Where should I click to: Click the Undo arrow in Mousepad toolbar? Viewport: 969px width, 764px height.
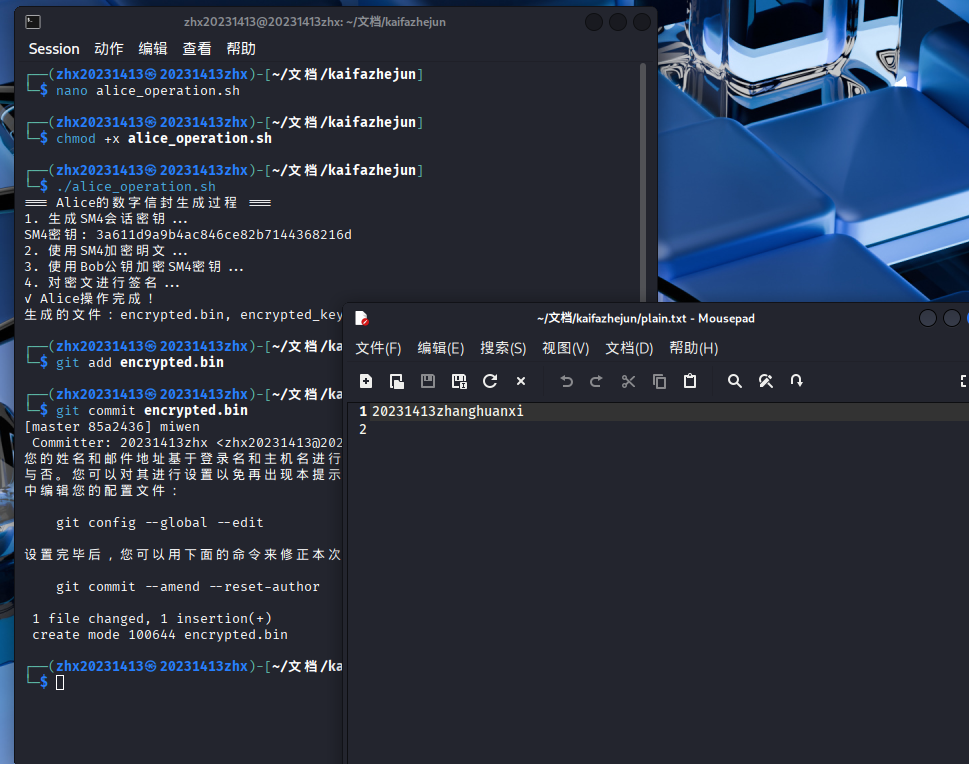[566, 381]
